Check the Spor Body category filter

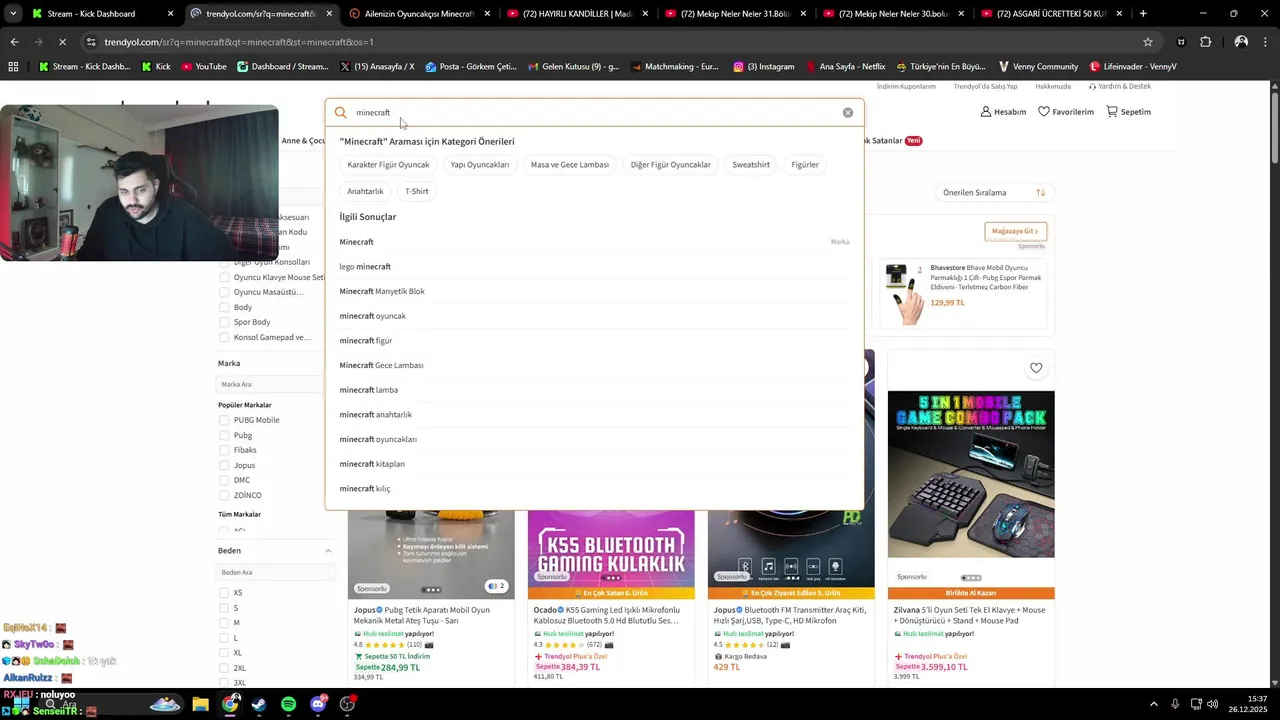224,322
